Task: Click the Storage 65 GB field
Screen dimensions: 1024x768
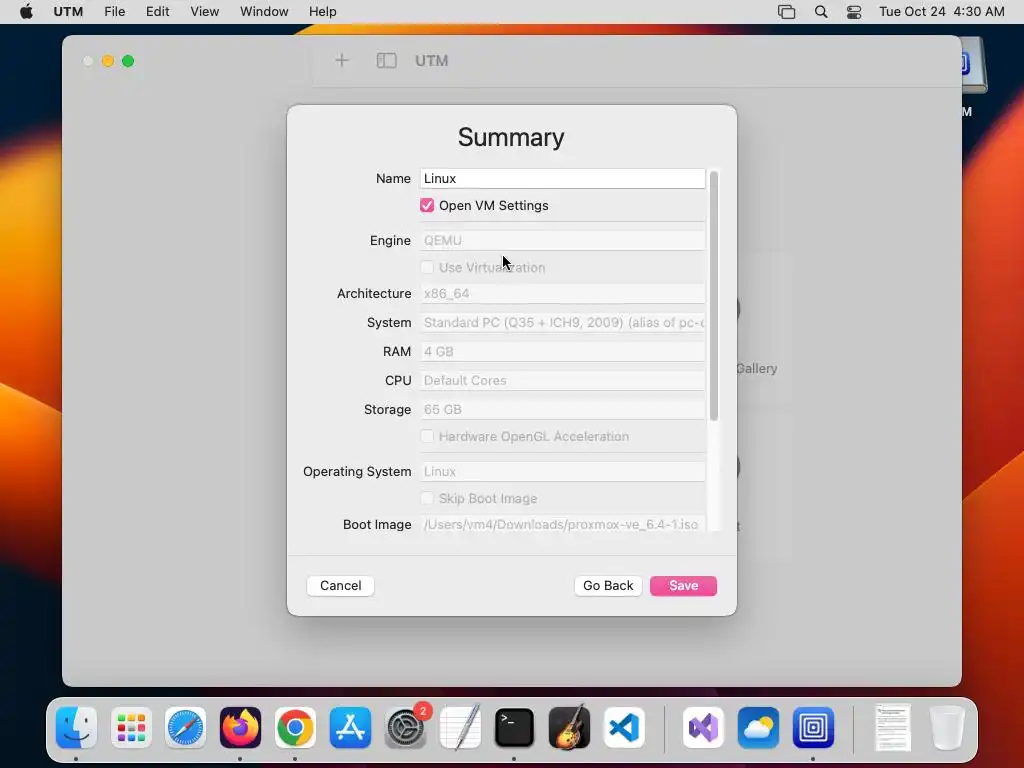Action: (x=562, y=409)
